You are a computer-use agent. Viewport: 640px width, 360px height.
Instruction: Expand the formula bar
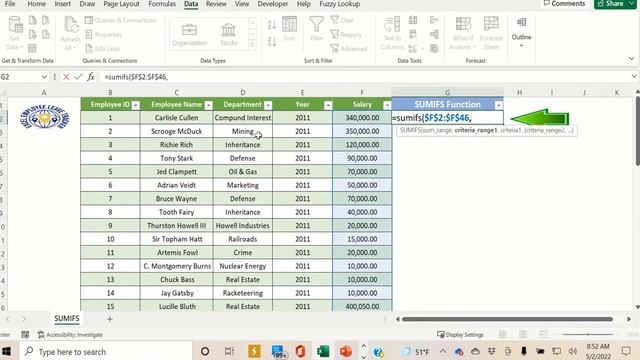pos(633,76)
